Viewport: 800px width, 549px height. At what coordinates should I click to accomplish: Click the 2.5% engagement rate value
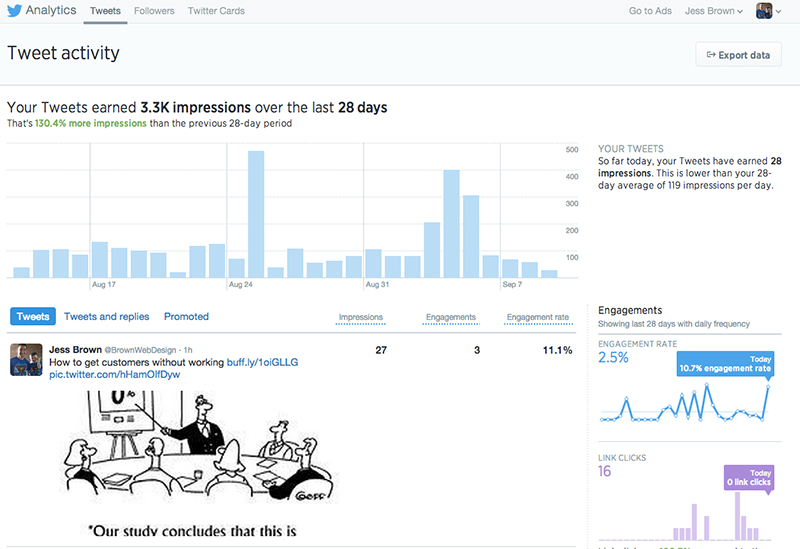[x=613, y=358]
